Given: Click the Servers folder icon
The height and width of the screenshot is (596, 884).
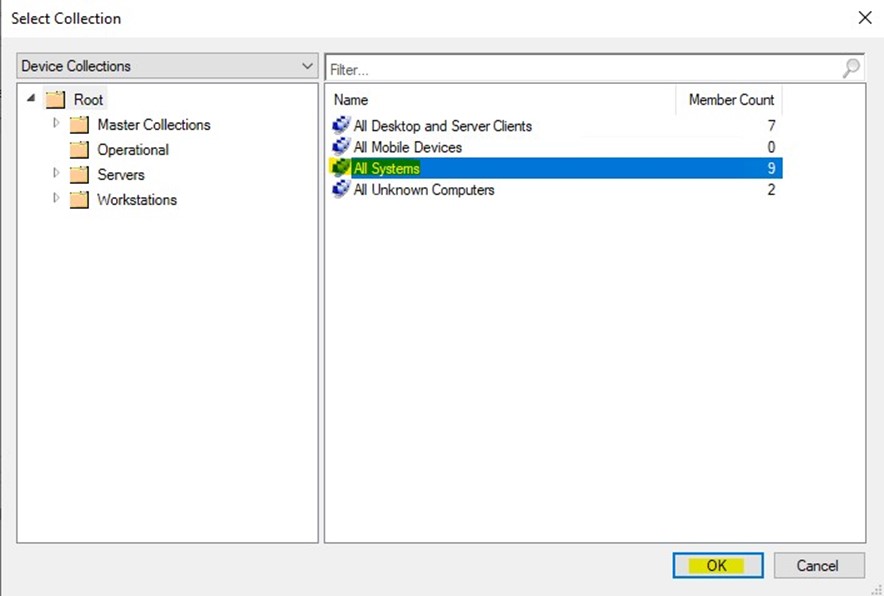Looking at the screenshot, I should (x=79, y=175).
